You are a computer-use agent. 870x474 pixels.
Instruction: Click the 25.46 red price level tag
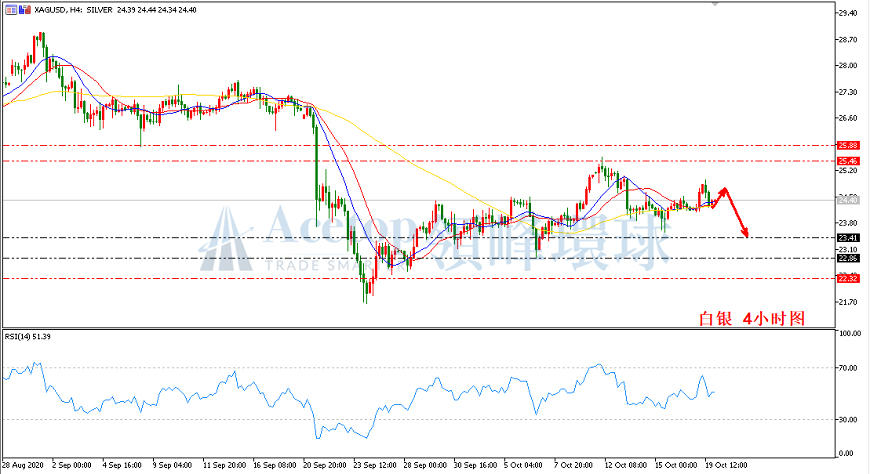848,161
